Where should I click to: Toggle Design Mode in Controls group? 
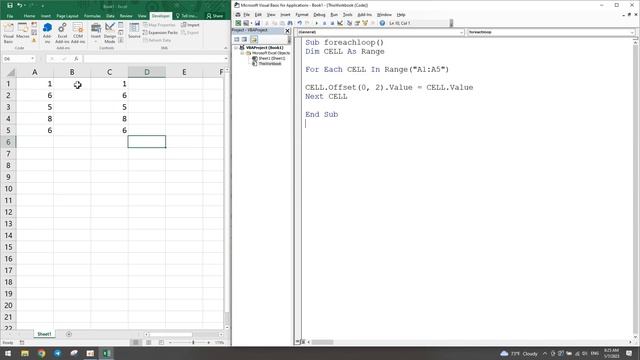click(x=110, y=33)
